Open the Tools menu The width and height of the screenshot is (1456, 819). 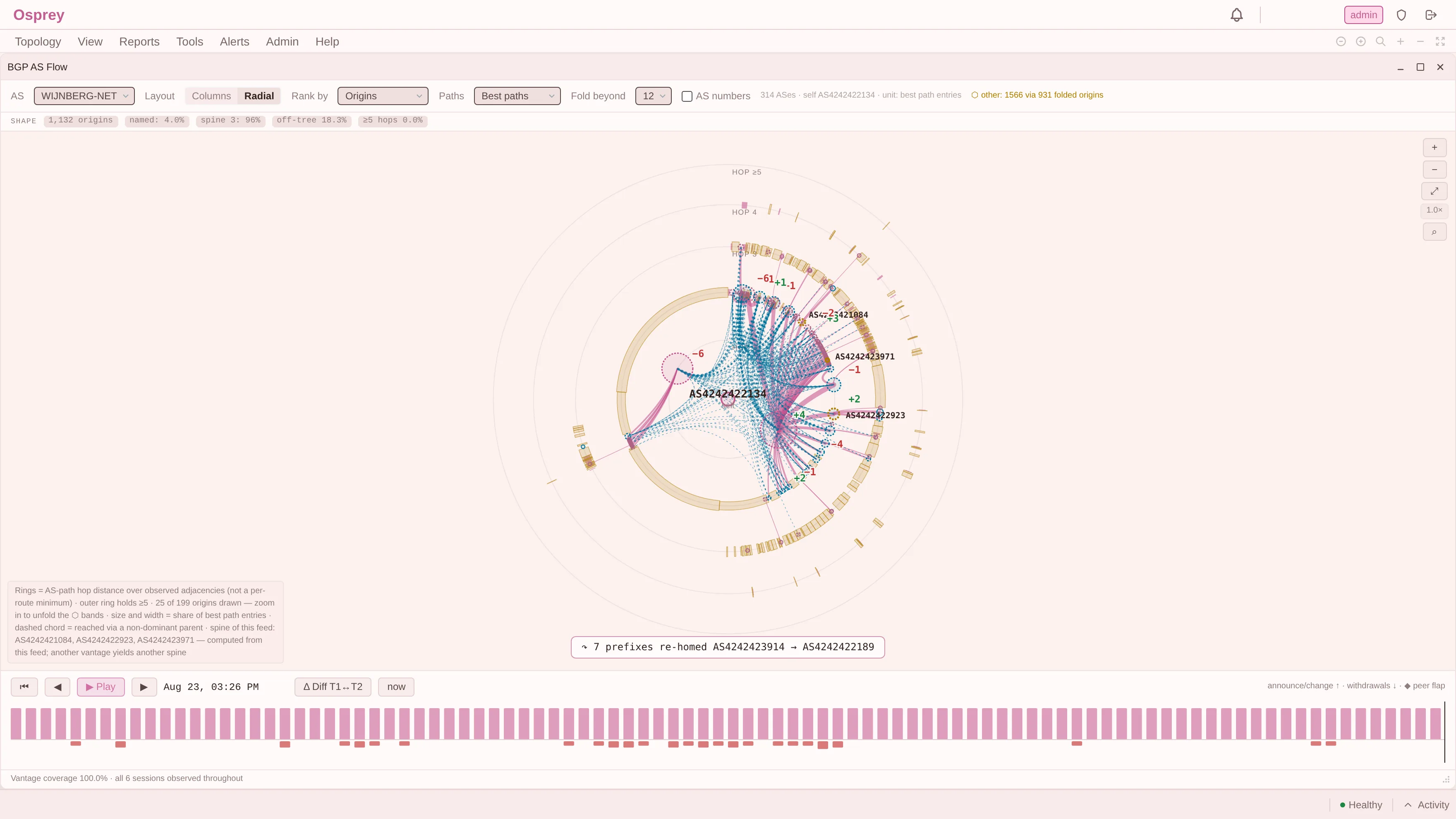pyautogui.click(x=189, y=42)
